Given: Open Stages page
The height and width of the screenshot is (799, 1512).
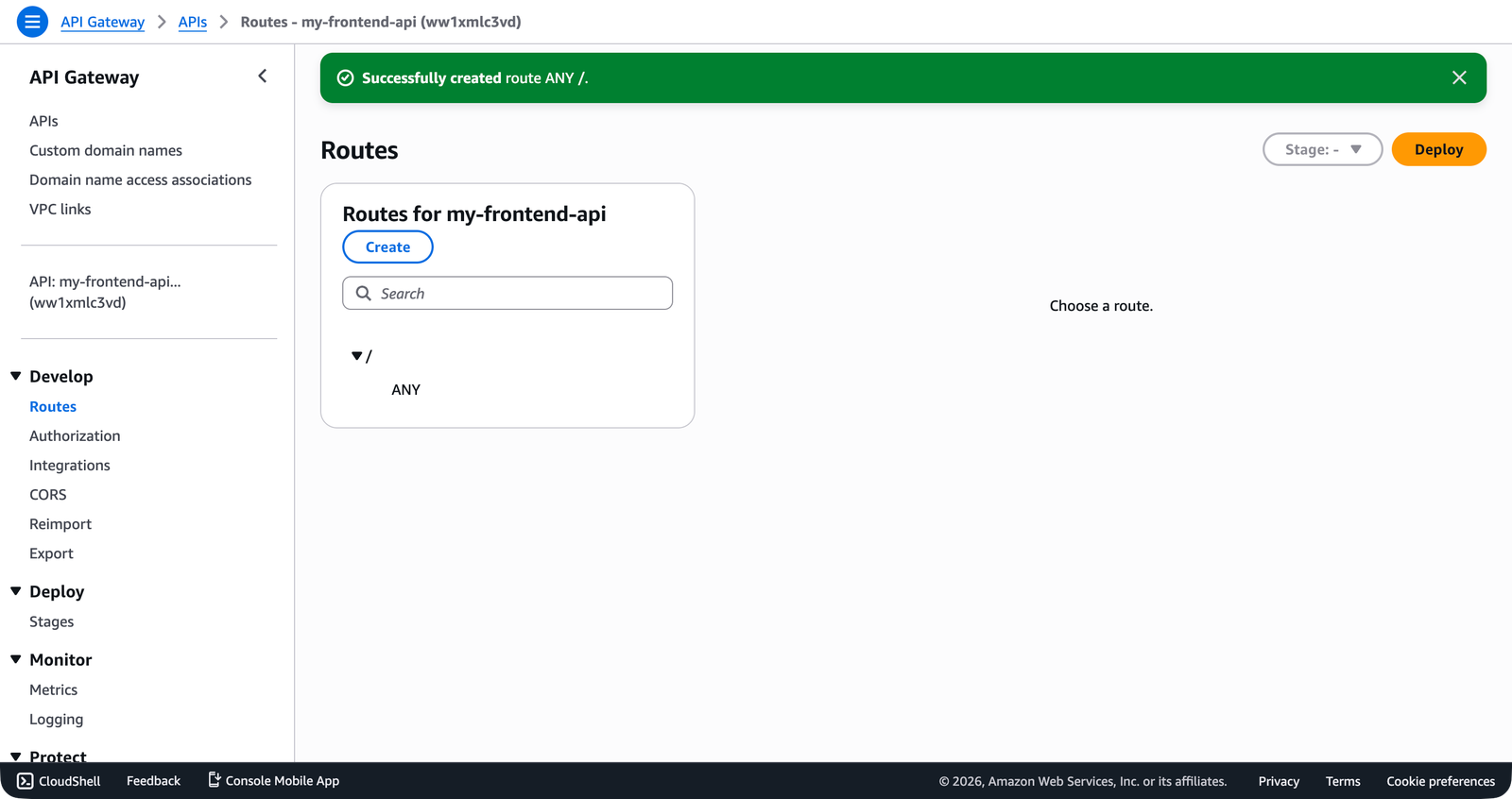Looking at the screenshot, I should tap(51, 621).
